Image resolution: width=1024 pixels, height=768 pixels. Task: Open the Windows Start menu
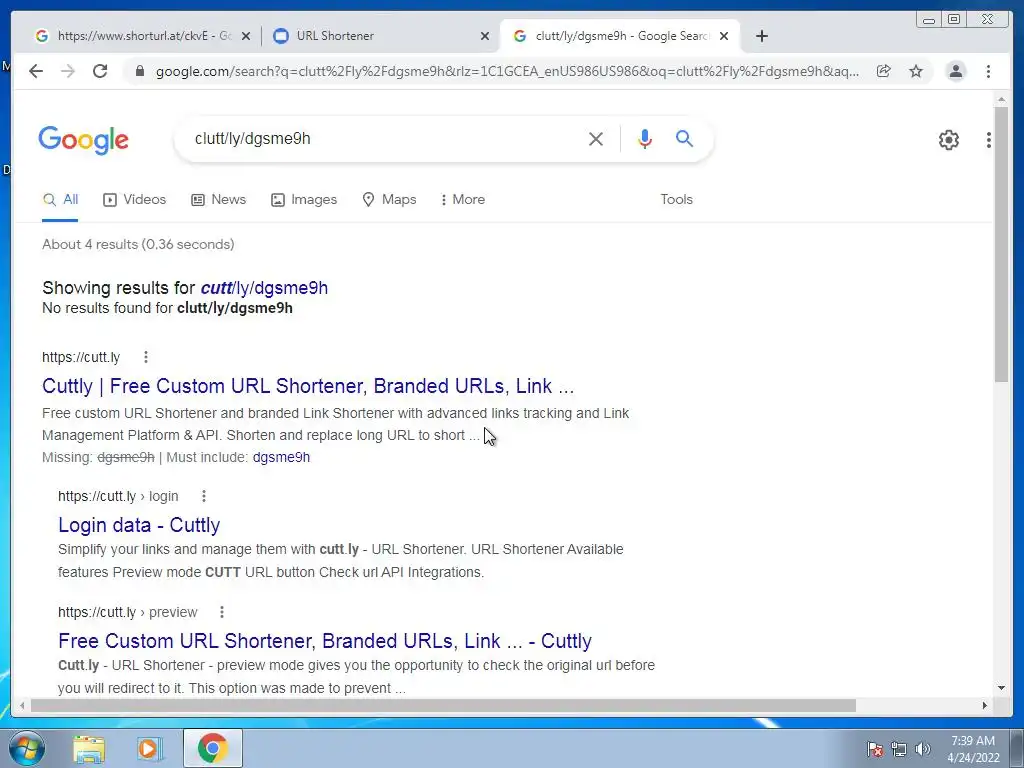point(27,748)
